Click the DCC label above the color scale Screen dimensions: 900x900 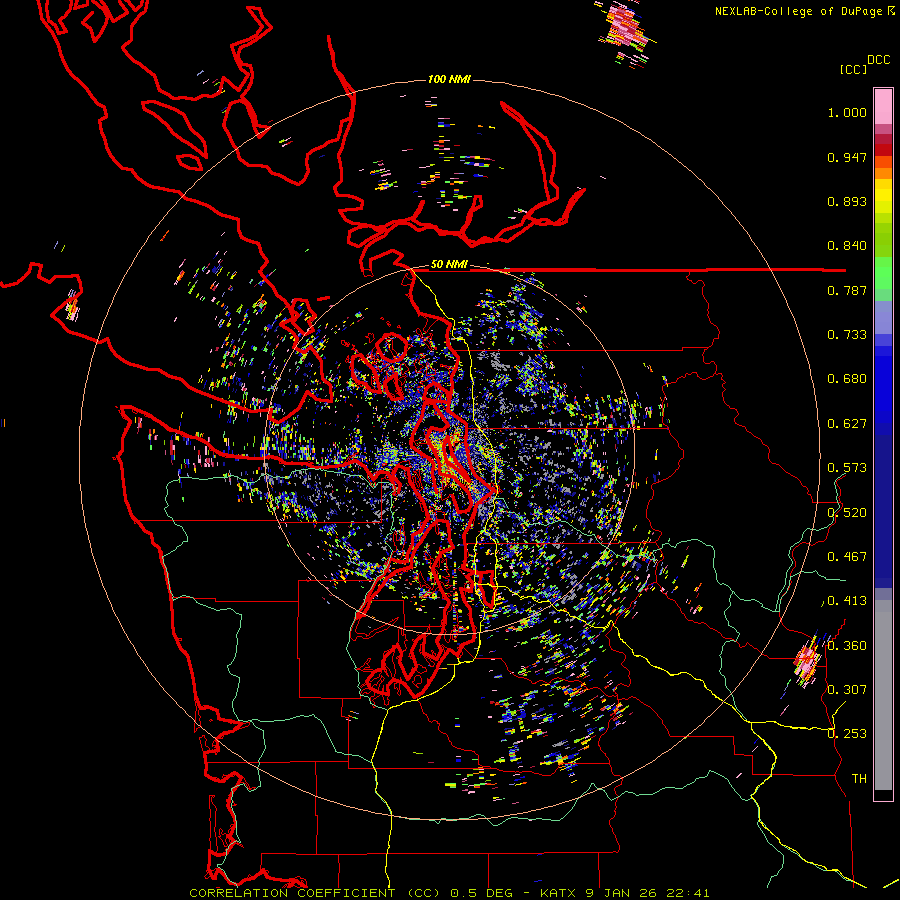click(x=879, y=60)
